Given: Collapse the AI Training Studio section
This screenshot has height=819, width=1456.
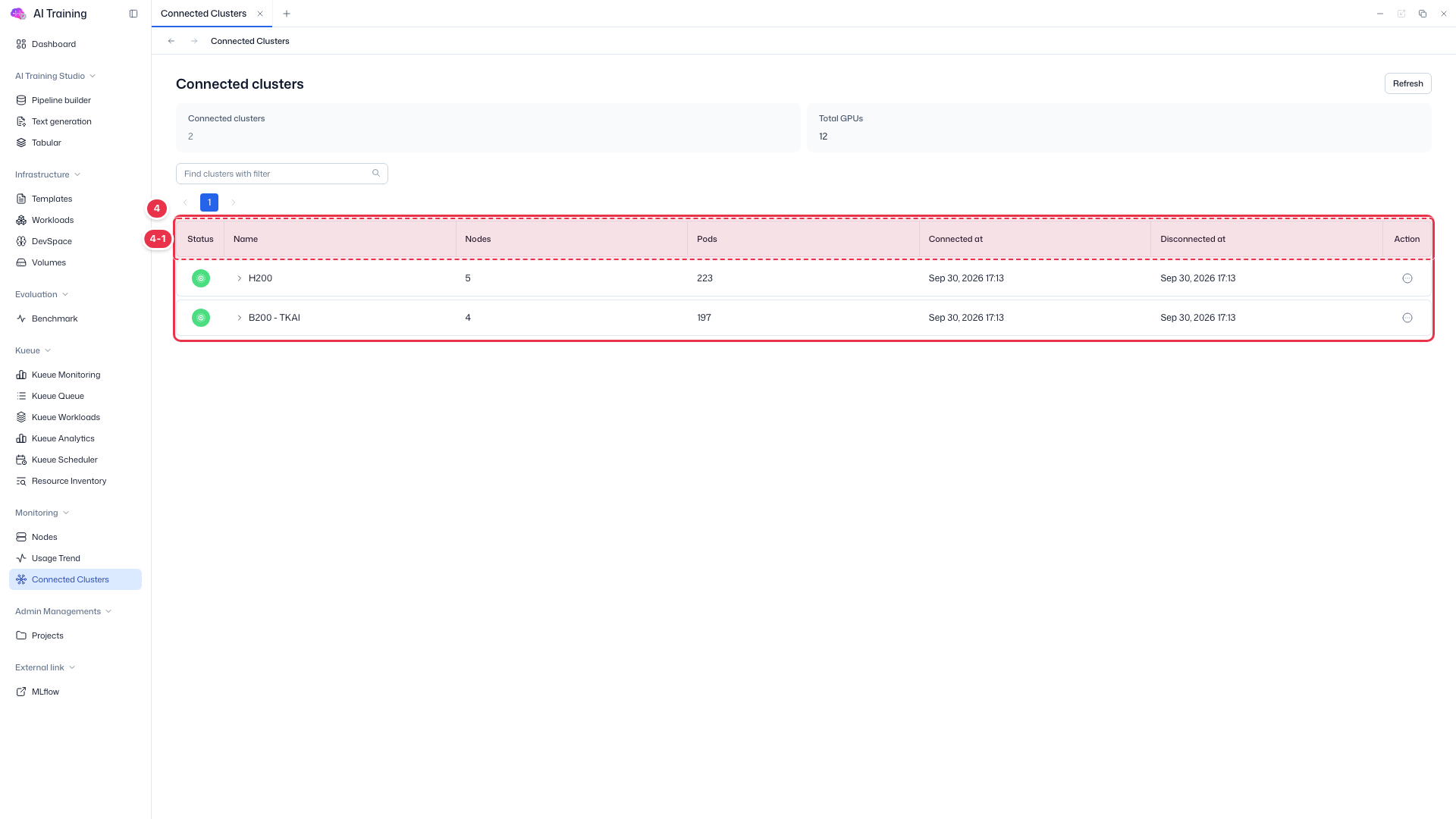Looking at the screenshot, I should [x=55, y=76].
